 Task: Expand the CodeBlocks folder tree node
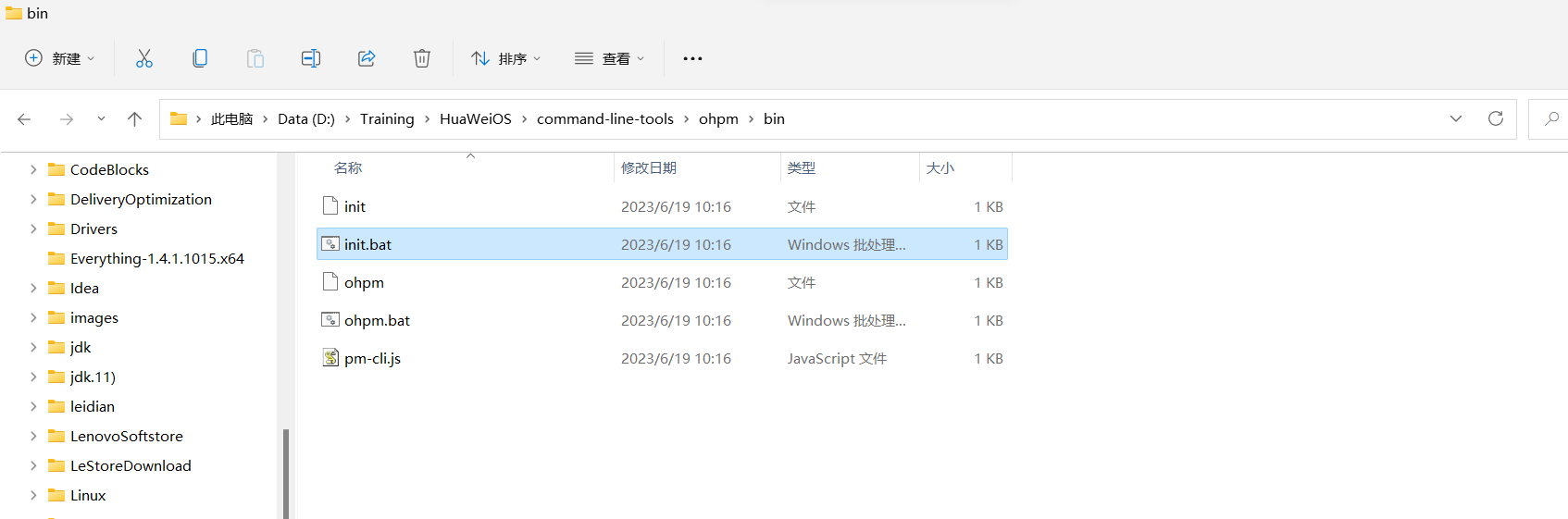coord(33,169)
